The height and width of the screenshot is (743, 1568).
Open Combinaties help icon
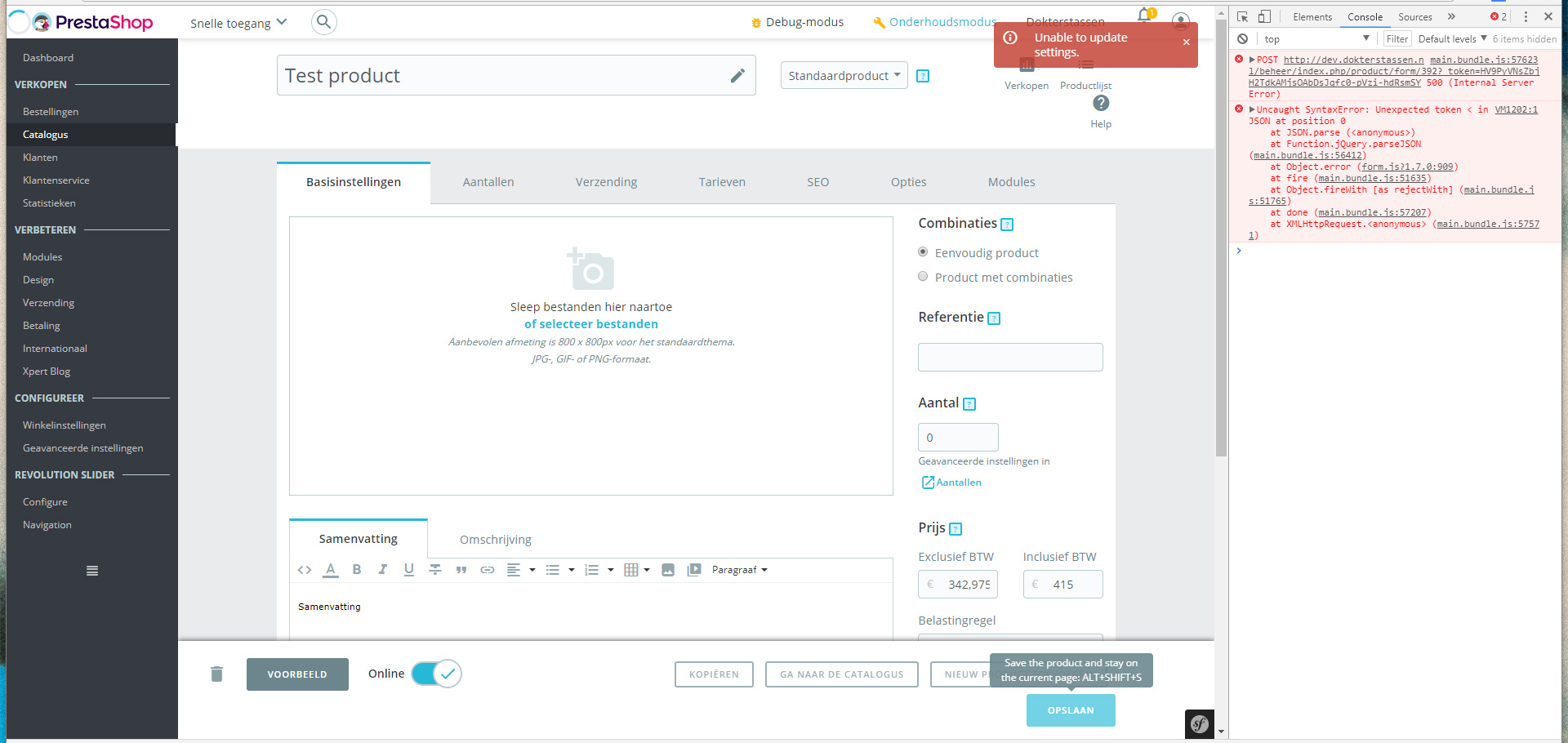pos(1007,225)
